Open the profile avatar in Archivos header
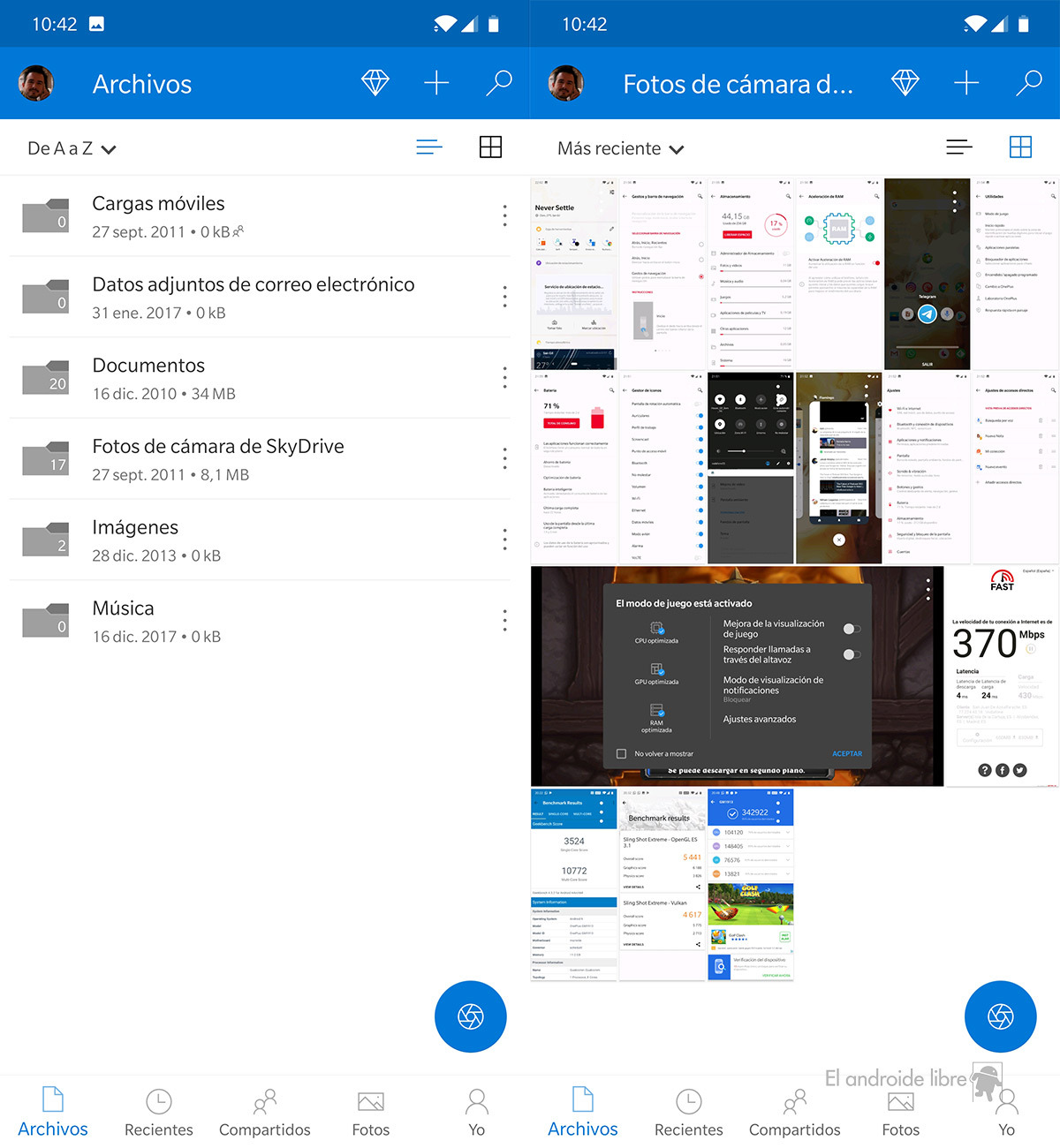 click(x=36, y=83)
